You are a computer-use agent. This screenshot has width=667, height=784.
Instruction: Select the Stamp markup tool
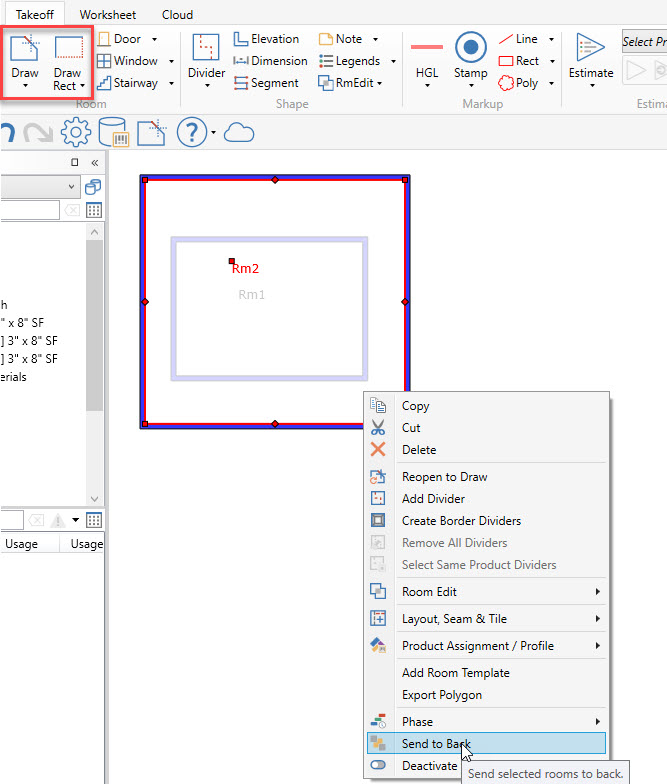pyautogui.click(x=470, y=59)
